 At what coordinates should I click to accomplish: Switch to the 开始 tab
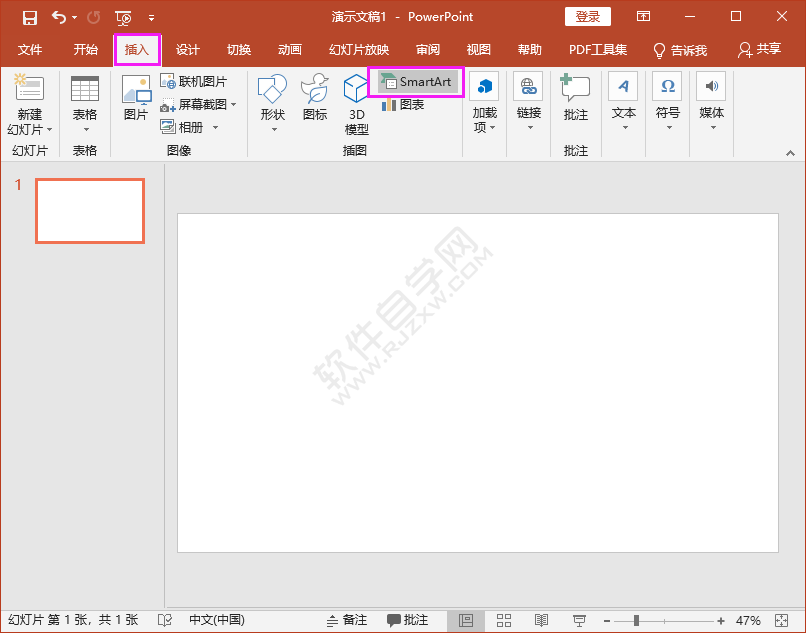click(85, 50)
